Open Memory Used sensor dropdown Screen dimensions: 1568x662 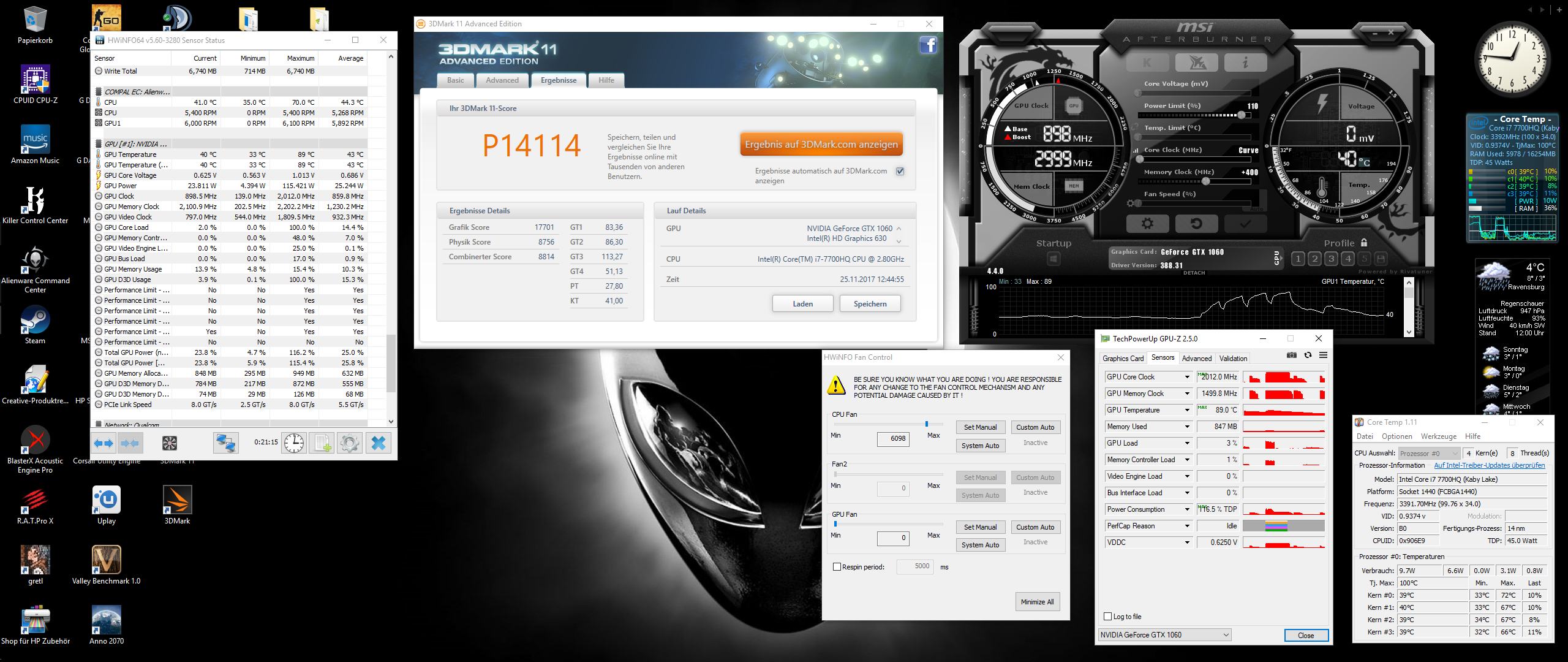1186,427
